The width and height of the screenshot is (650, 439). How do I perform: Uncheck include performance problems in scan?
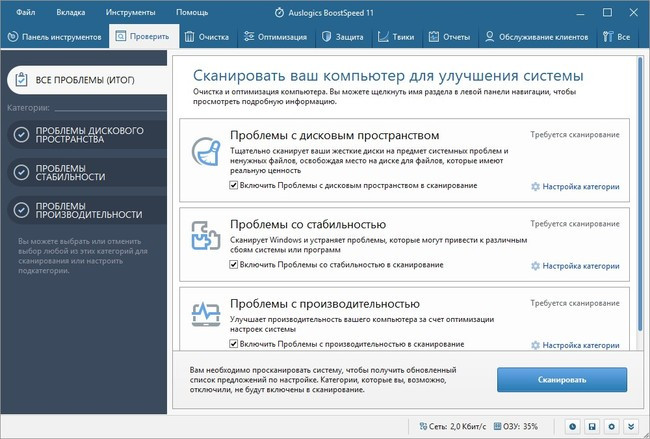[x=234, y=344]
